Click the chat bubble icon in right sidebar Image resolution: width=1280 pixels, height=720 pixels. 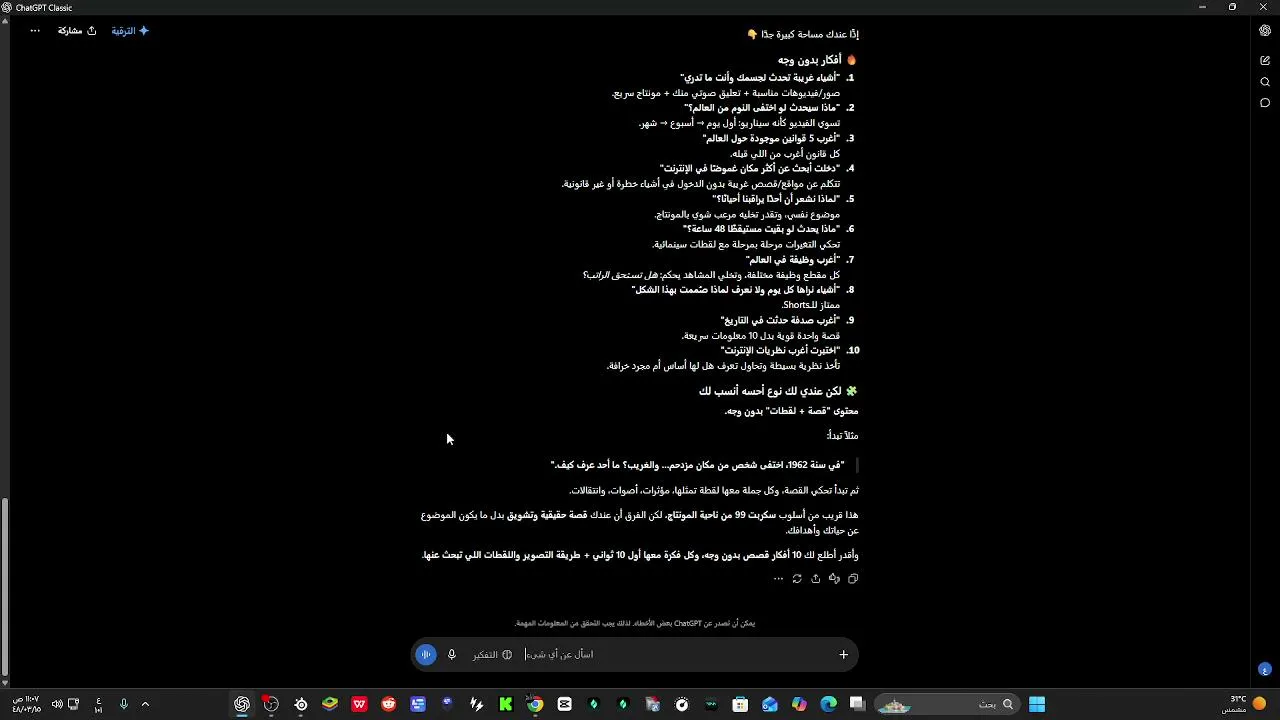1265,103
